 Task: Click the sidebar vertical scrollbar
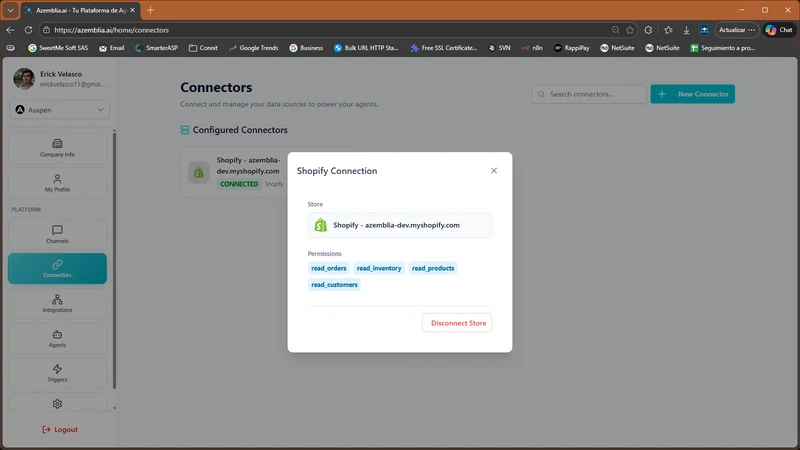tap(114, 260)
